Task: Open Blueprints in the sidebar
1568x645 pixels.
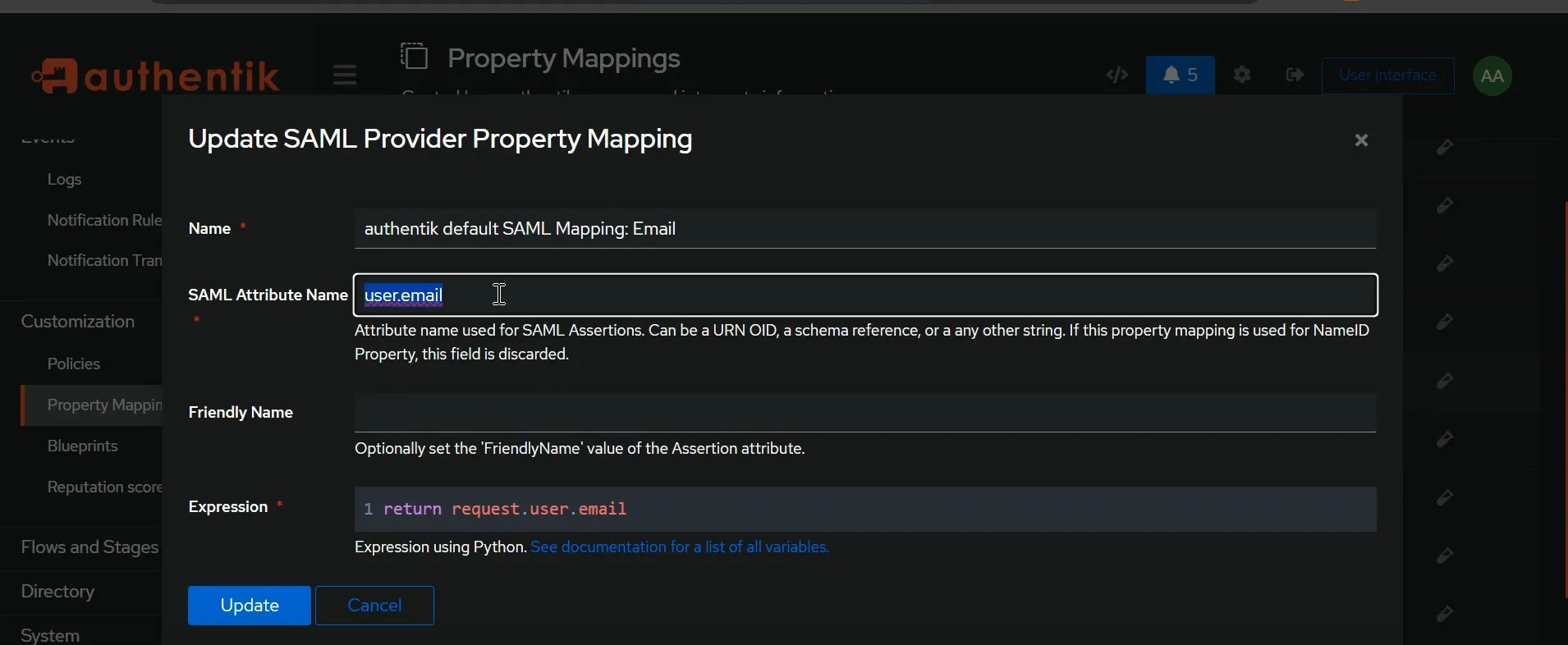Action: (x=83, y=446)
